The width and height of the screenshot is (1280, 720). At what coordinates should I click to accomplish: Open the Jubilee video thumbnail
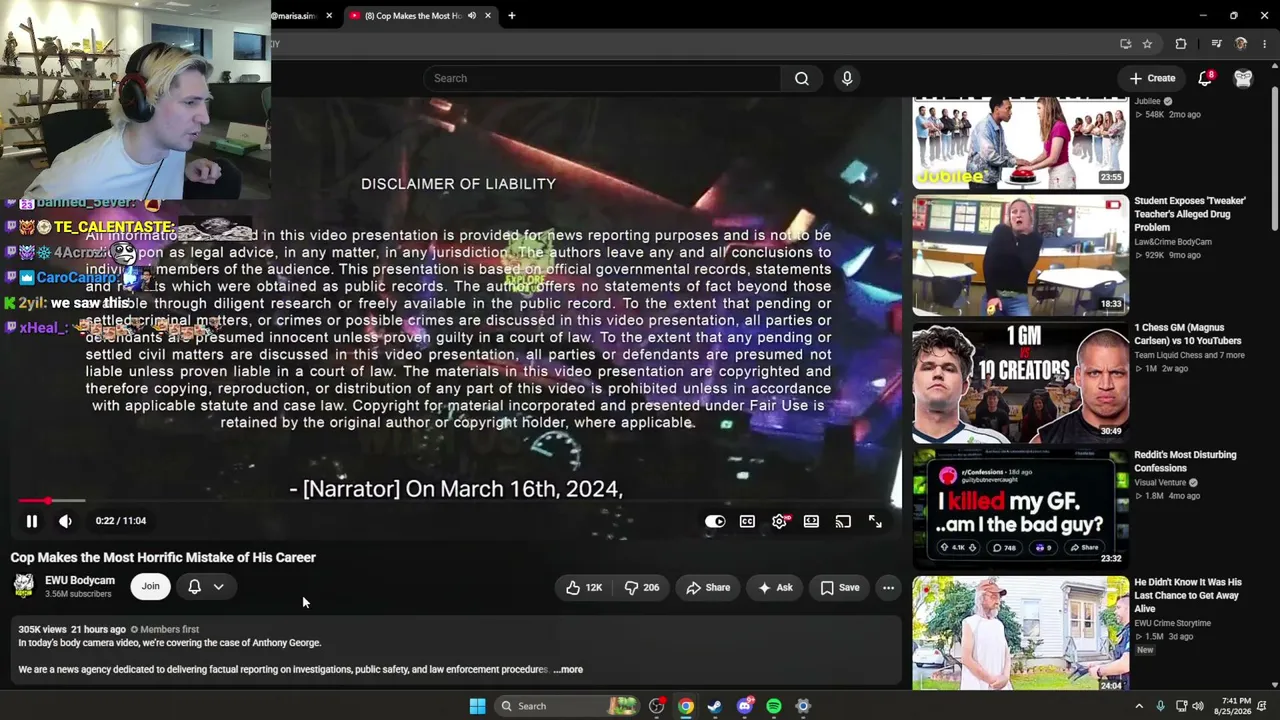pyautogui.click(x=1020, y=142)
